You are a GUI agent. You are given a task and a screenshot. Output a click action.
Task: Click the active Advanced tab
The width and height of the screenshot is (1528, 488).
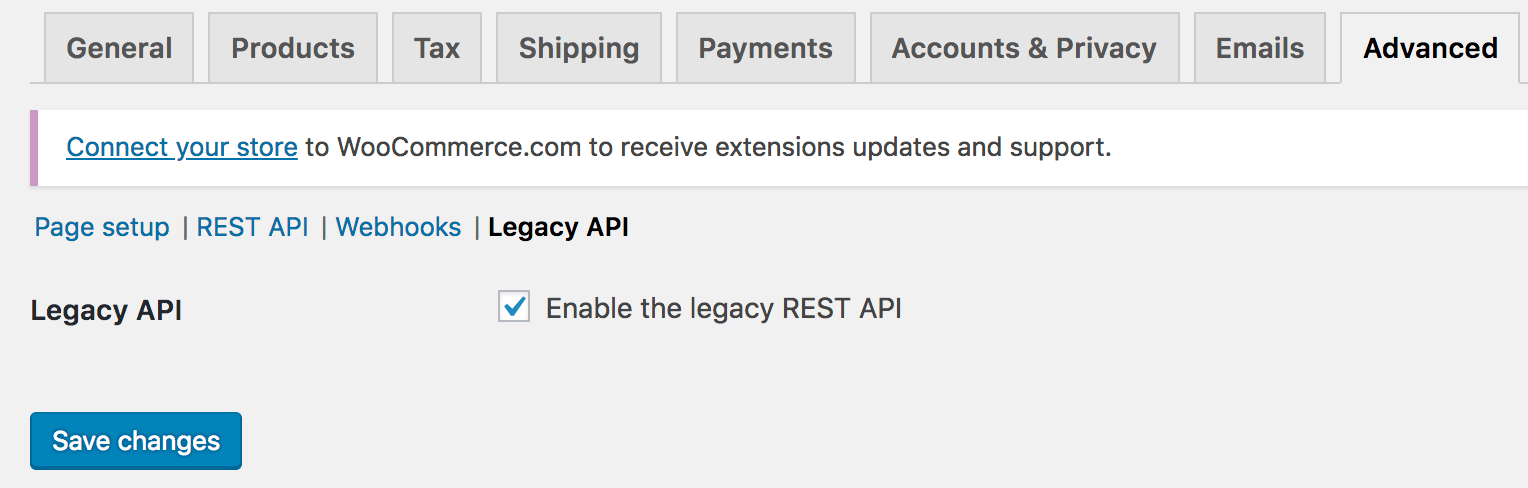1430,48
